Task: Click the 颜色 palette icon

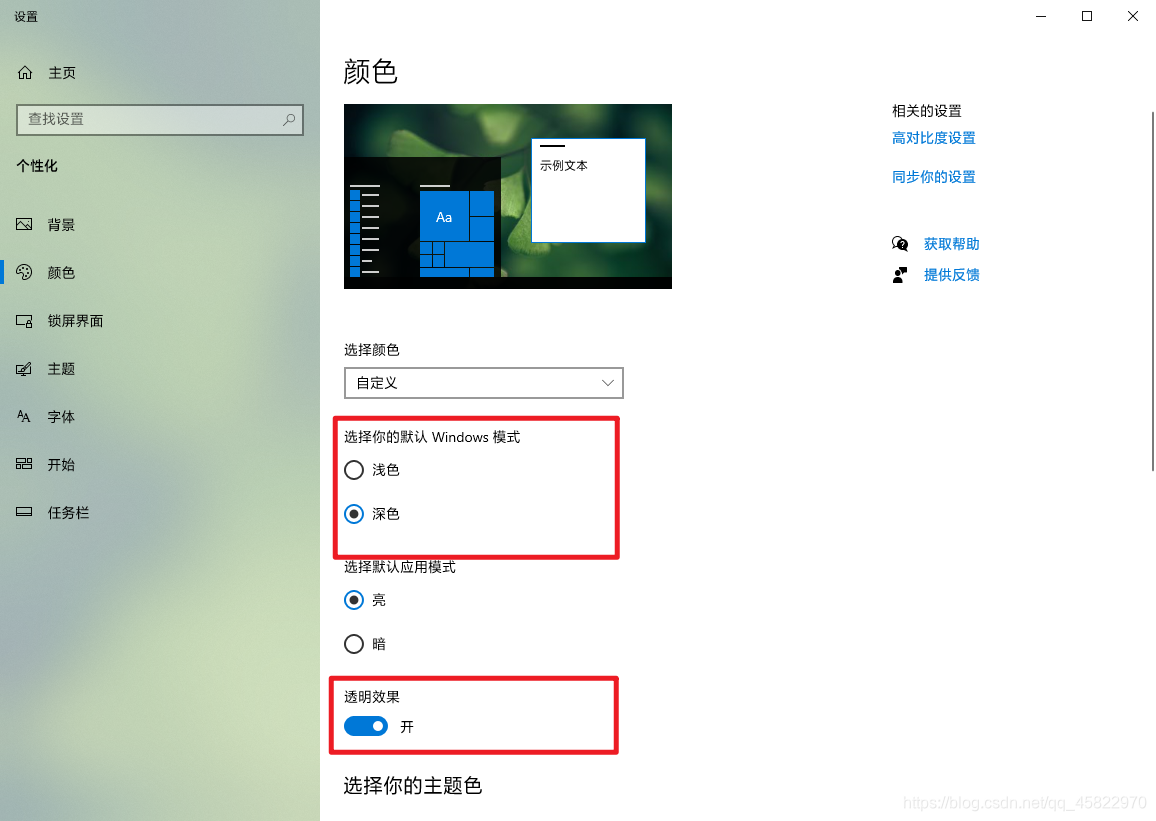Action: [24, 272]
